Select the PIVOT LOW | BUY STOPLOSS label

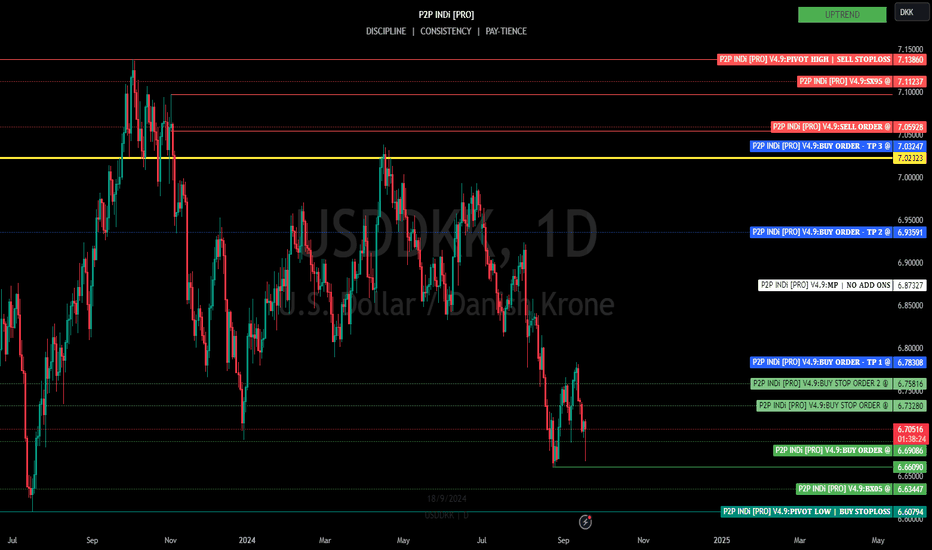807,511
